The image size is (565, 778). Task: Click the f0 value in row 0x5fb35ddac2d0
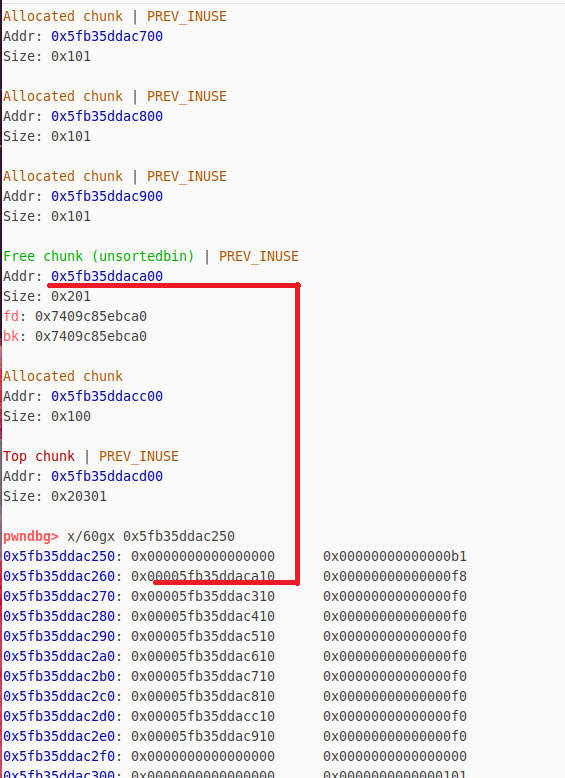click(395, 716)
